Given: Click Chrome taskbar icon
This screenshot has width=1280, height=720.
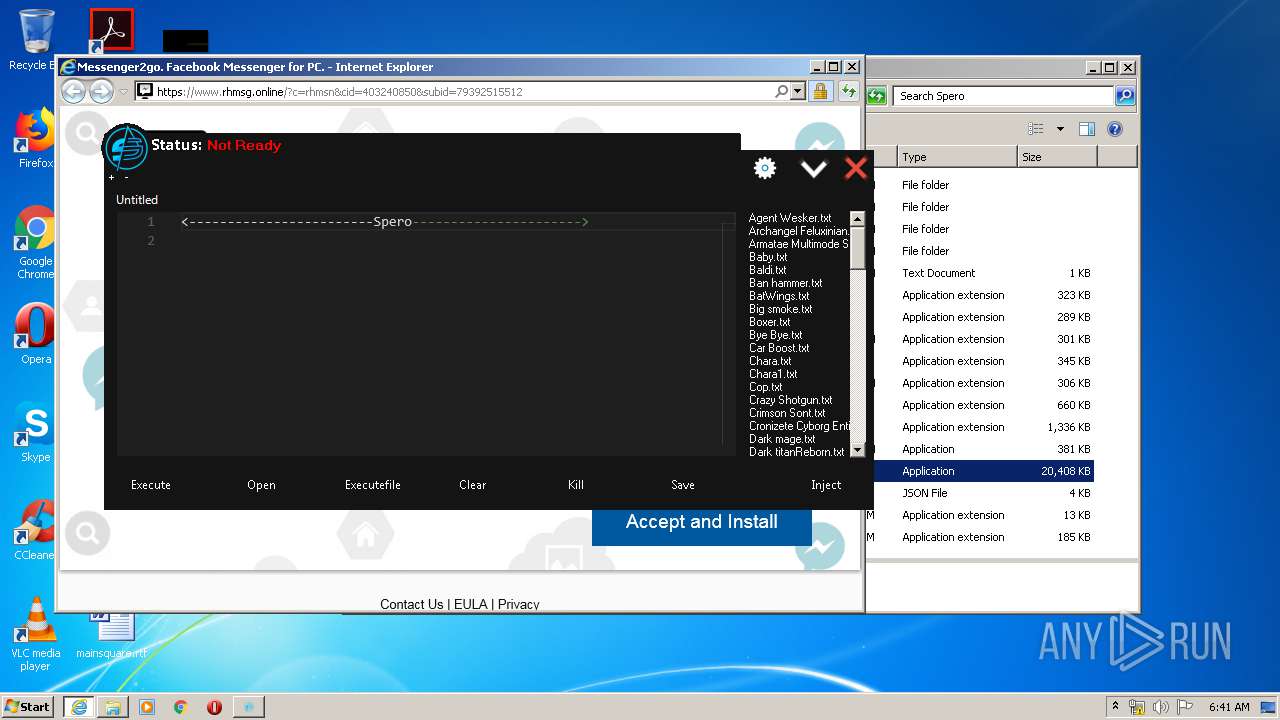Looking at the screenshot, I should (x=180, y=707).
